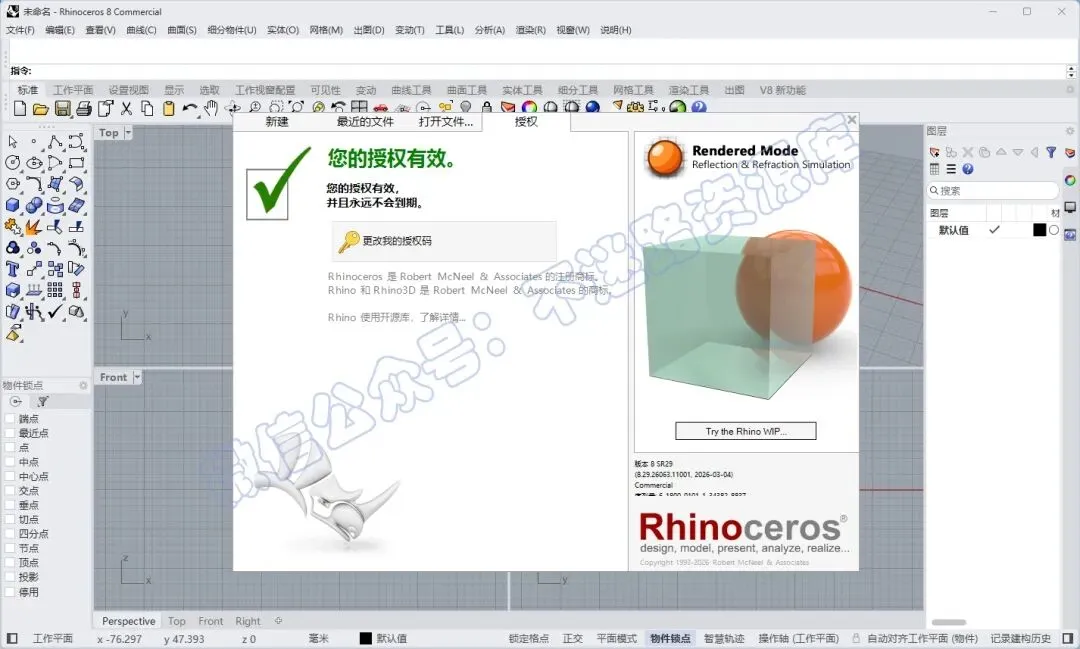Toggle the 停用 osnap checkbox
This screenshot has width=1080, height=649.
tap(10, 592)
